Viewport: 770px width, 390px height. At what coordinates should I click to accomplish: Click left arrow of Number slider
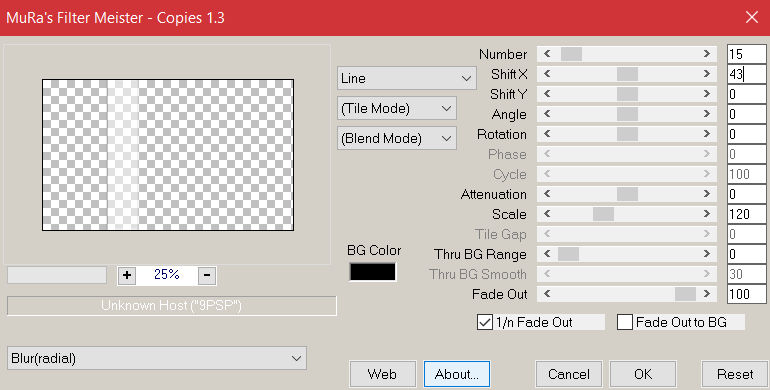coord(547,54)
